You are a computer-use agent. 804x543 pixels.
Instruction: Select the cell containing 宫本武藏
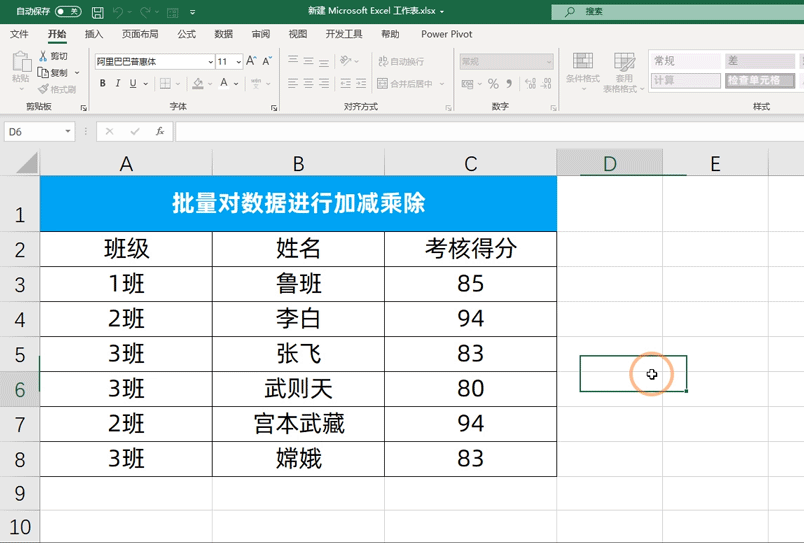pos(298,424)
